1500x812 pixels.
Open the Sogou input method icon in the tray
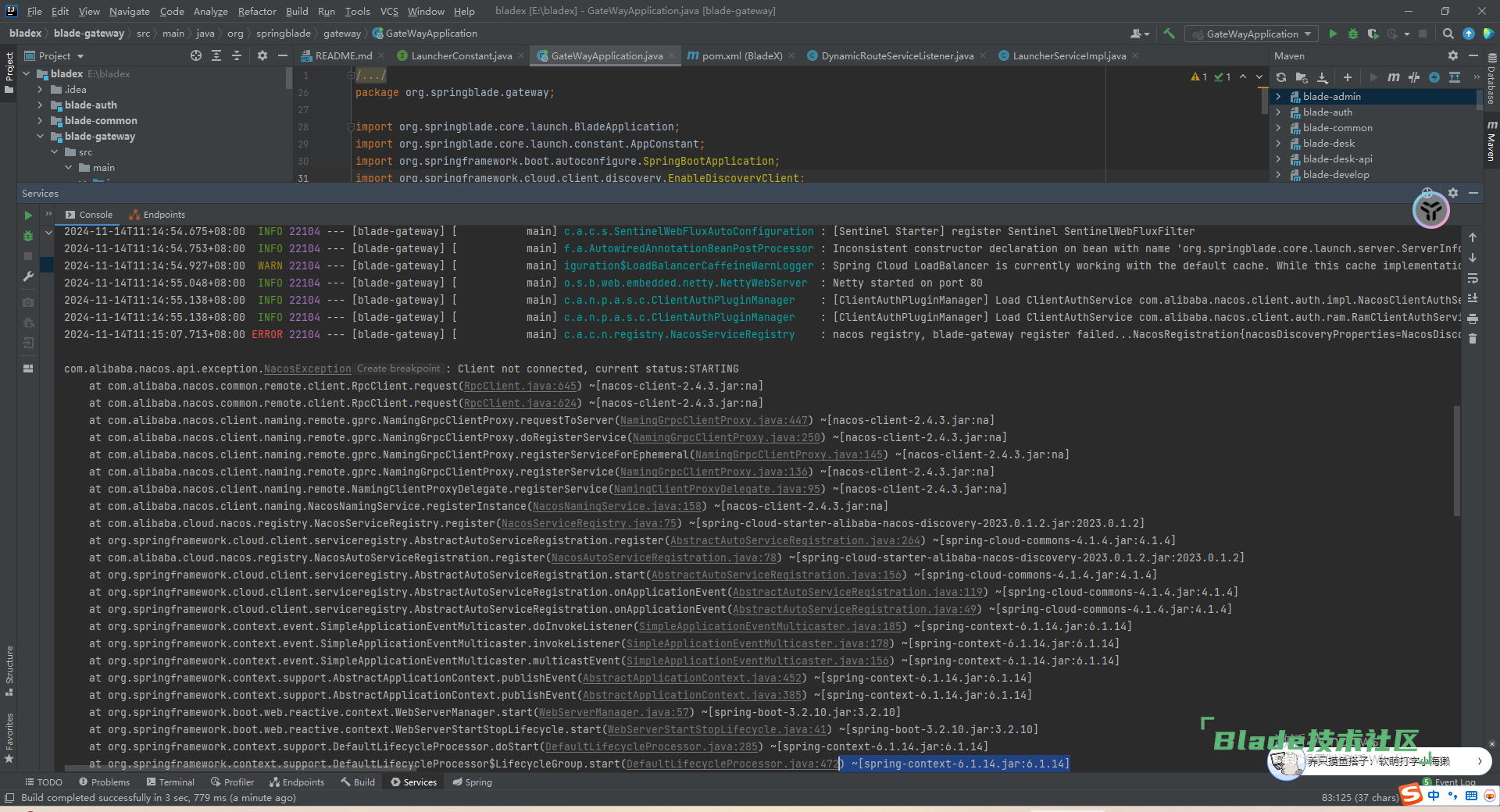click(x=1411, y=796)
